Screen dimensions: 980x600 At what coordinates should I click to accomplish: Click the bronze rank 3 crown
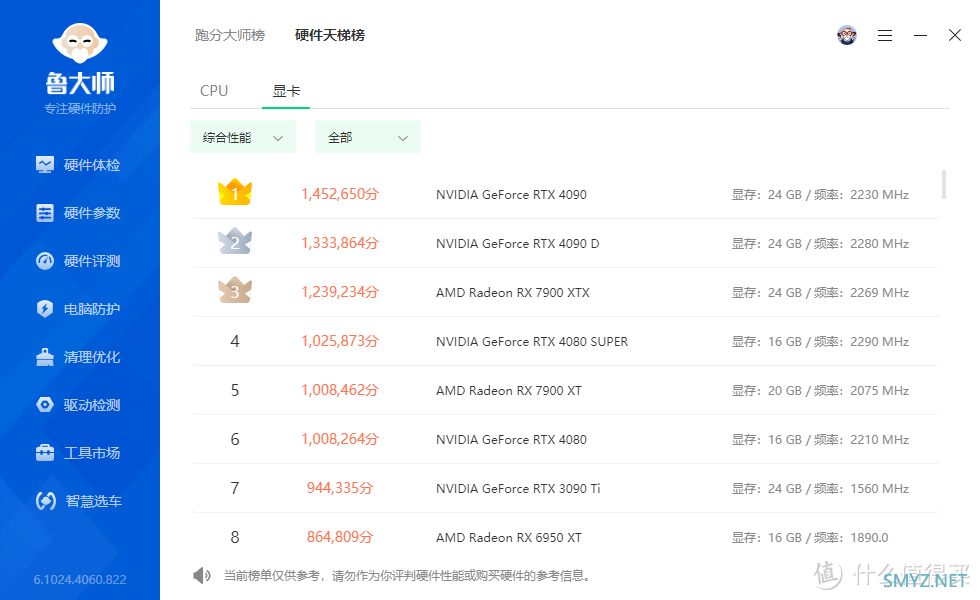tap(234, 290)
